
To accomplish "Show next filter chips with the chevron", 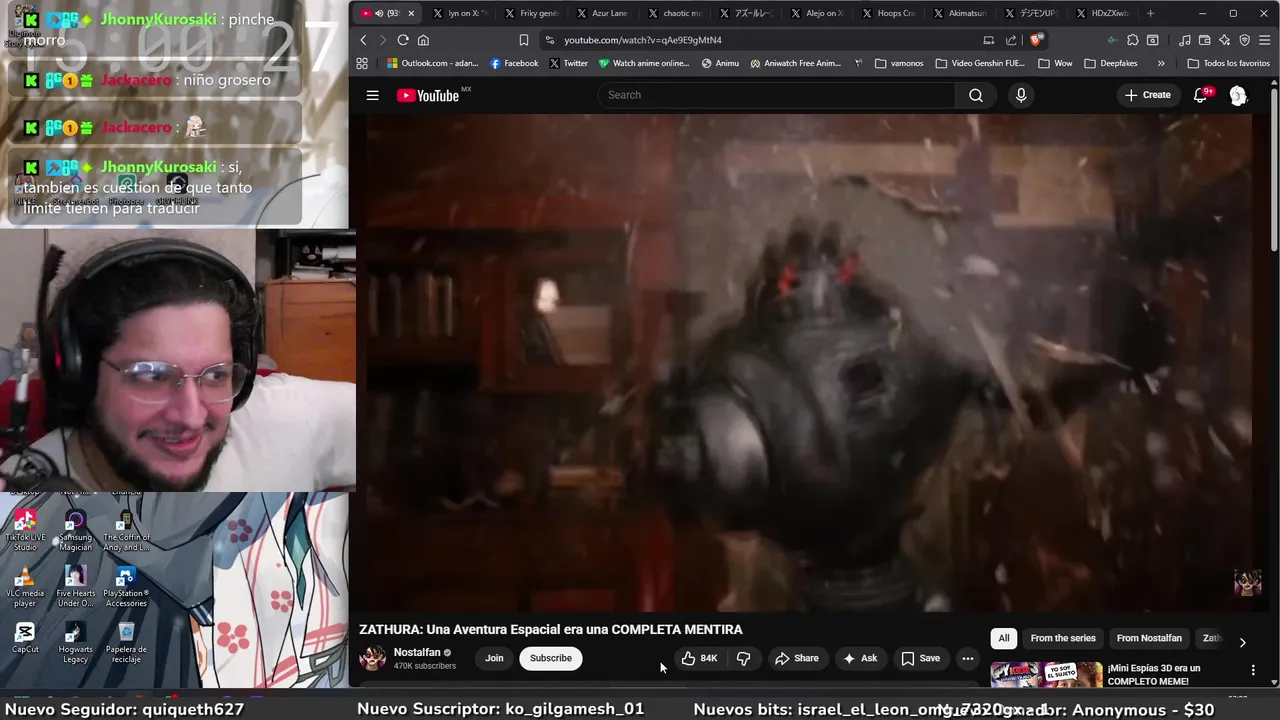I will click(1242, 642).
